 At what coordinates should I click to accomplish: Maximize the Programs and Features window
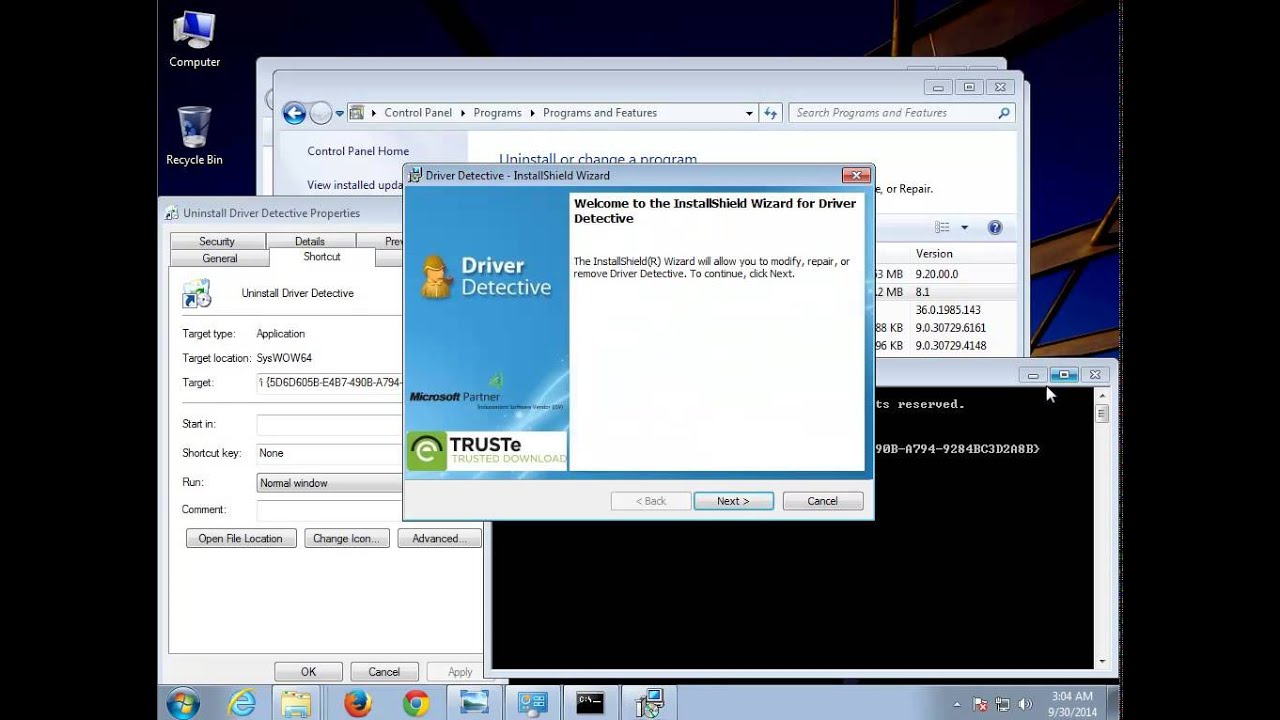[x=969, y=87]
